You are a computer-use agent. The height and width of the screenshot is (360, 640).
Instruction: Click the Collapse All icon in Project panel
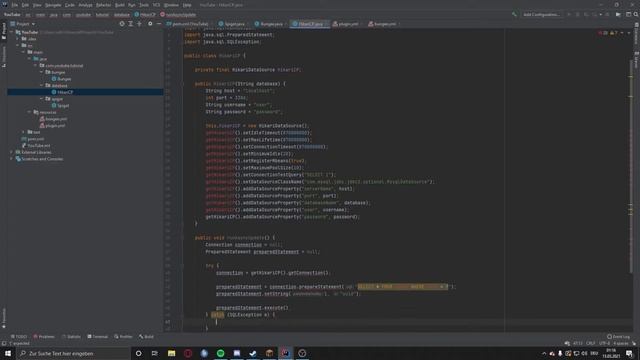click(139, 24)
